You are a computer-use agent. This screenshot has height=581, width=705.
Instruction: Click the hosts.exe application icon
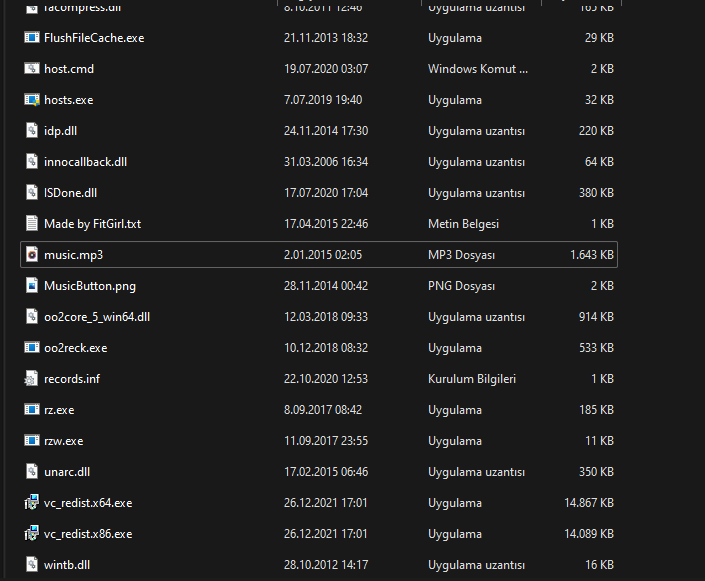(x=32, y=100)
